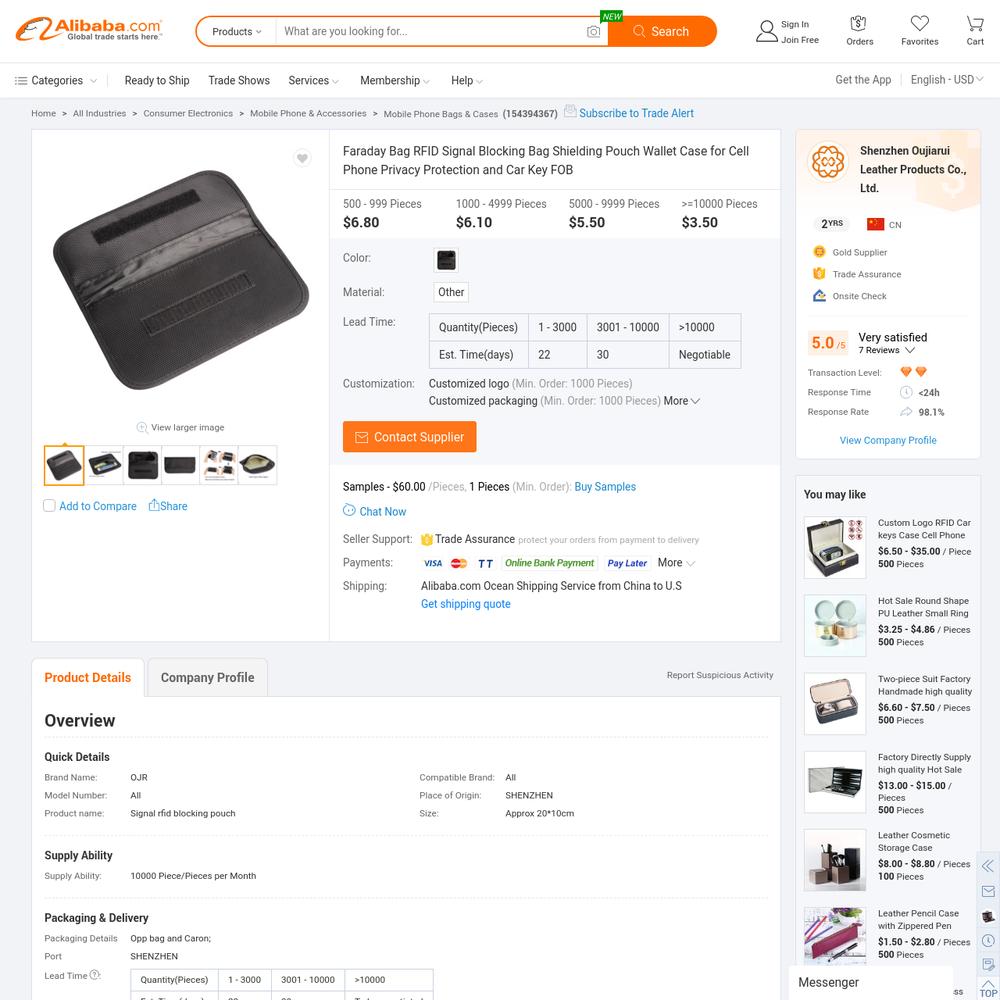Open the Orders icon

(x=858, y=24)
